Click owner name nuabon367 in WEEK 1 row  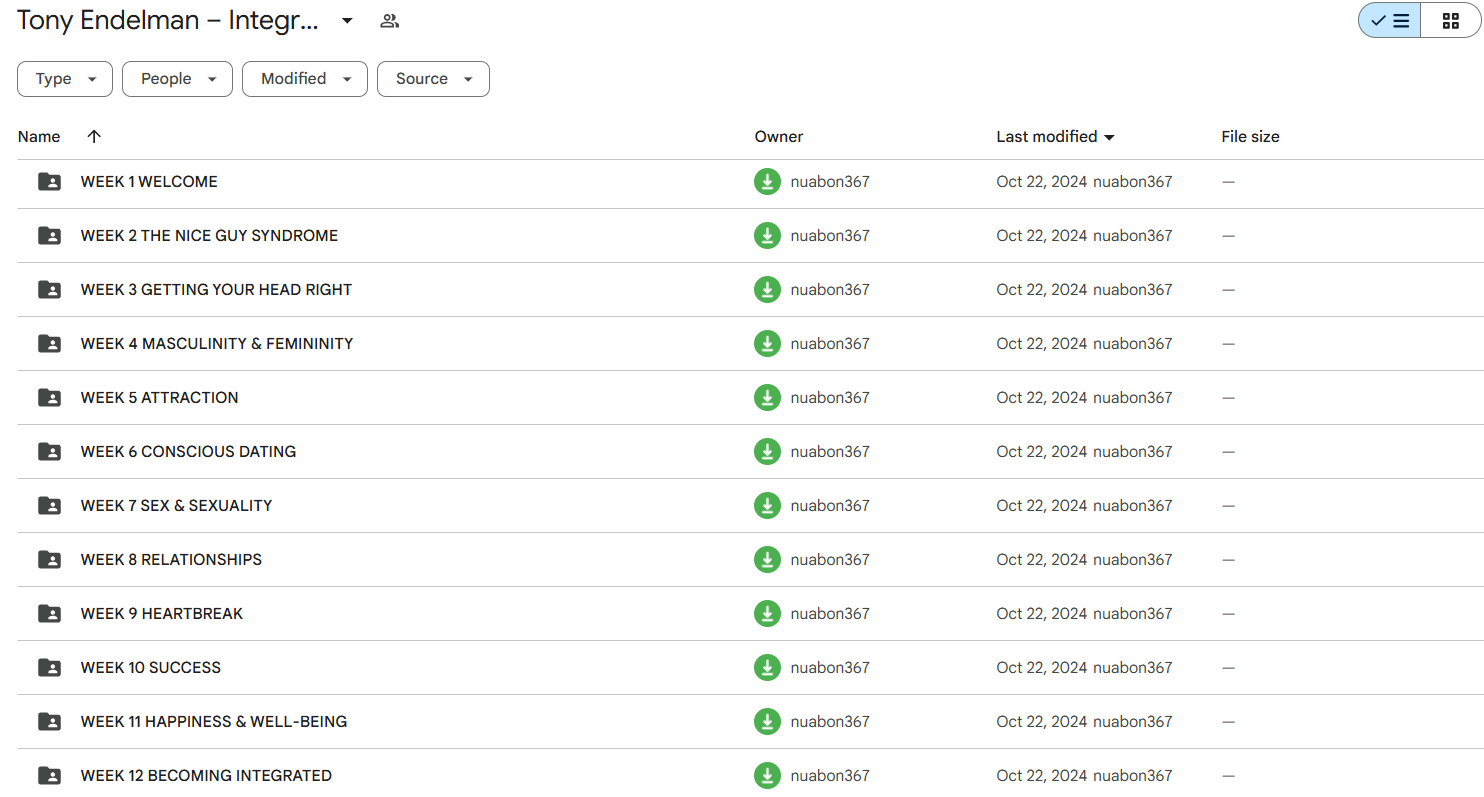click(830, 182)
